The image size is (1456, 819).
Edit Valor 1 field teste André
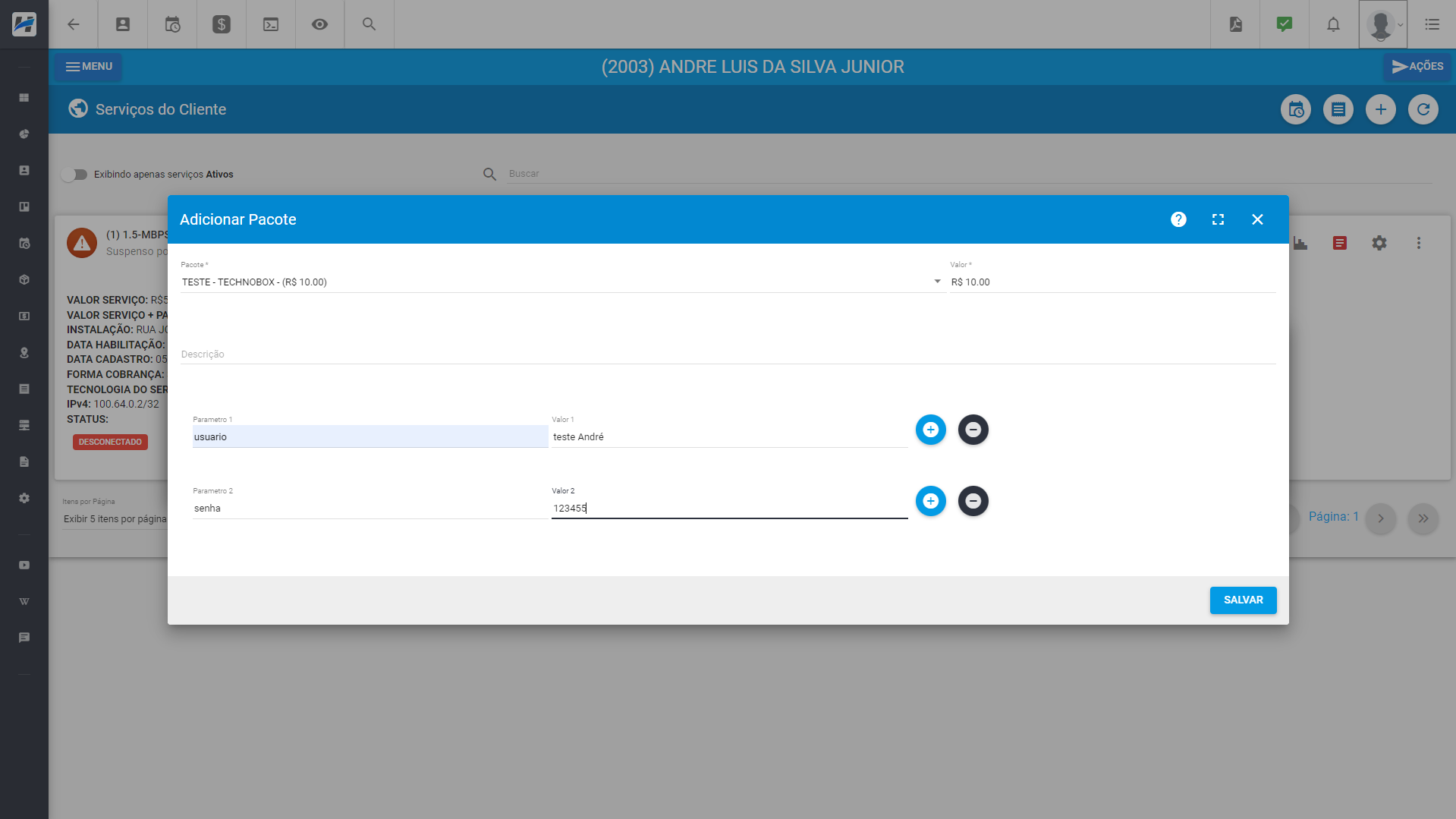click(x=730, y=436)
